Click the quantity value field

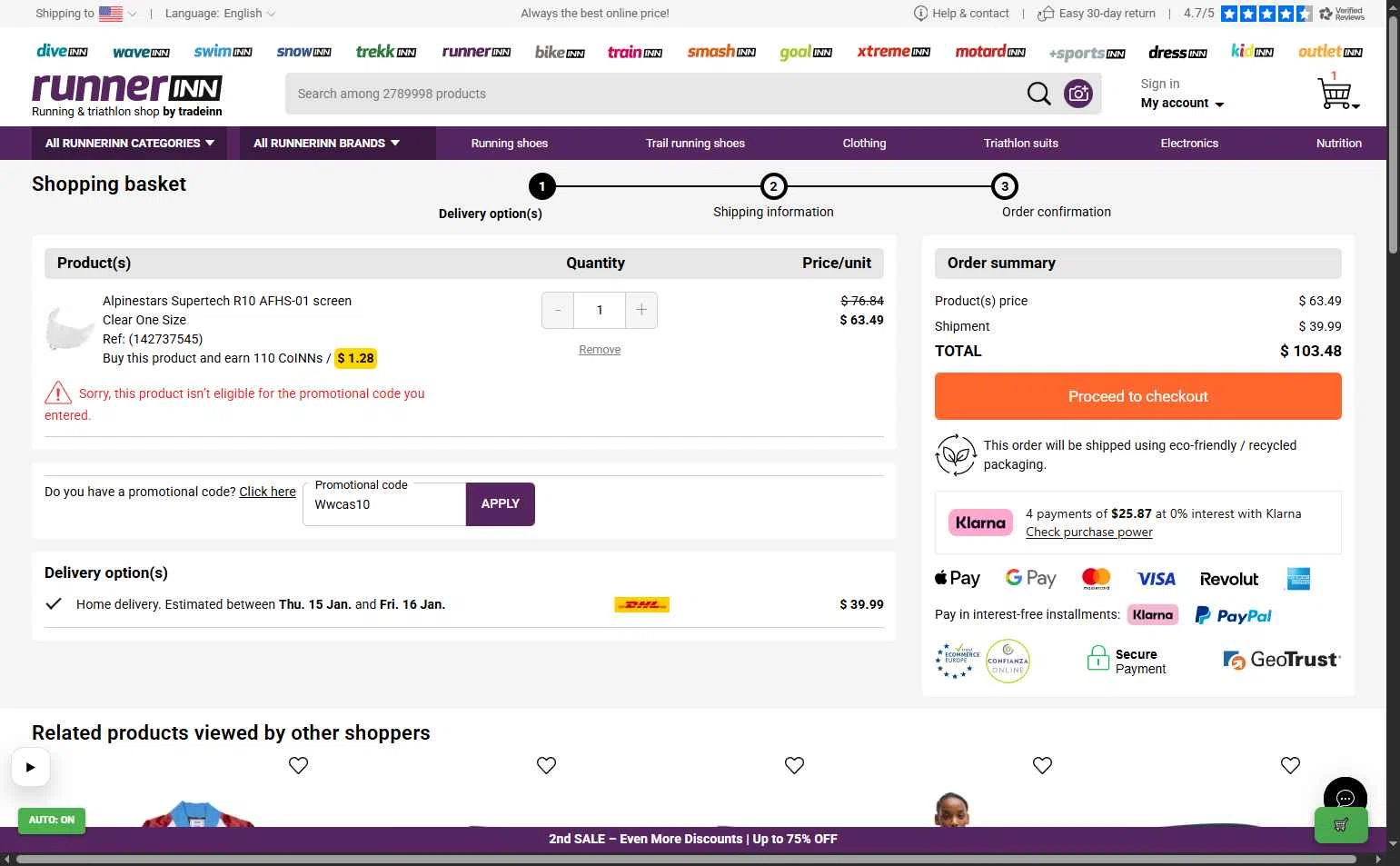click(x=600, y=311)
